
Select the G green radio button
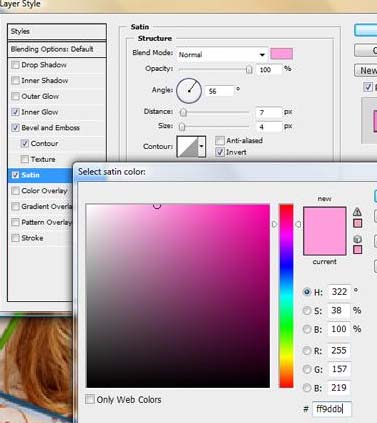point(307,369)
